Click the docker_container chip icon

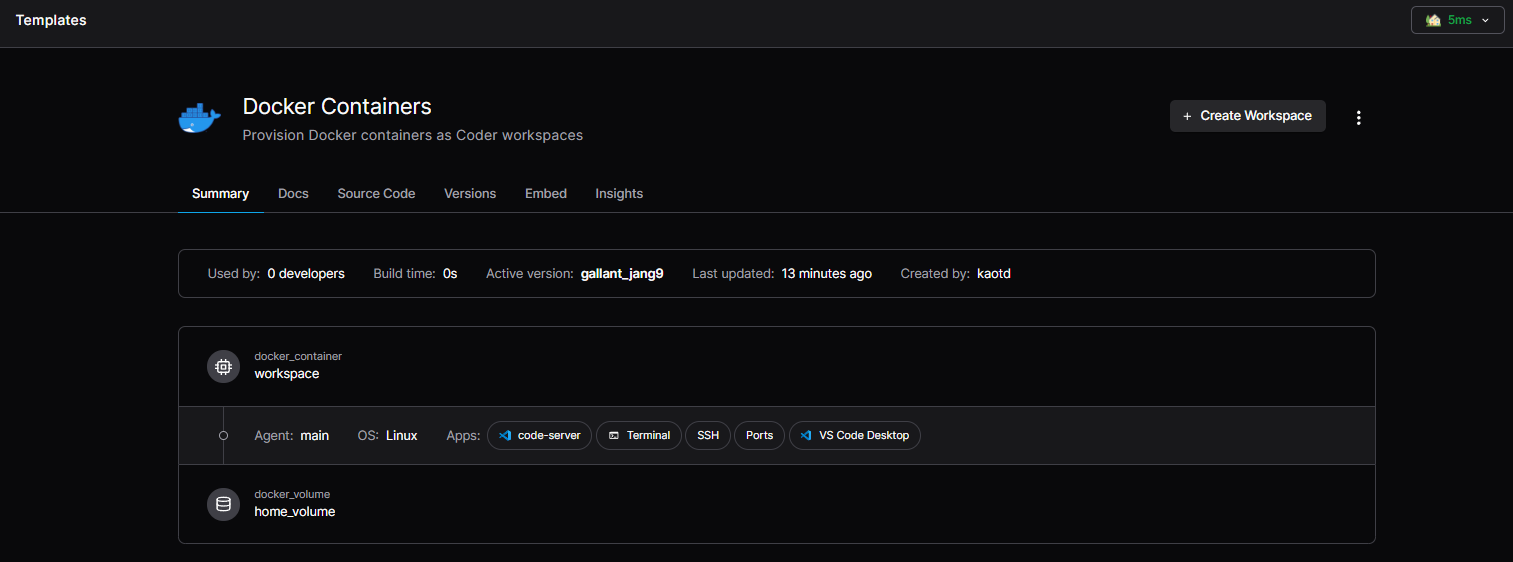(x=223, y=366)
